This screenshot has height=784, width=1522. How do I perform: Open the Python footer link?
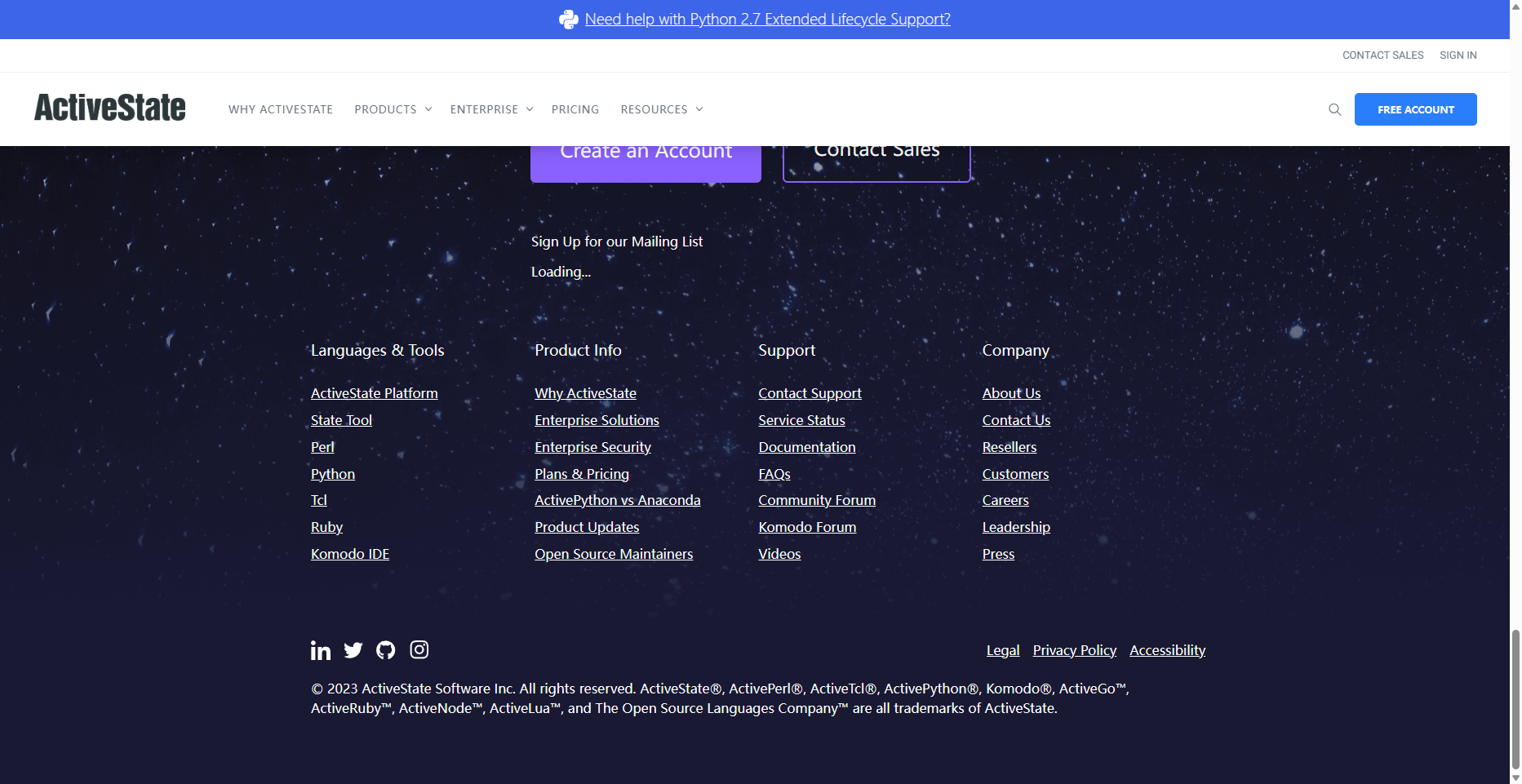333,474
